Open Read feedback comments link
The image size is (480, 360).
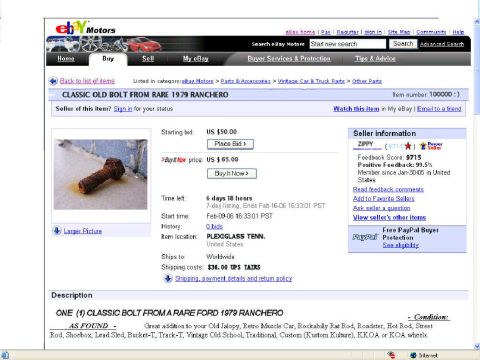coord(388,189)
